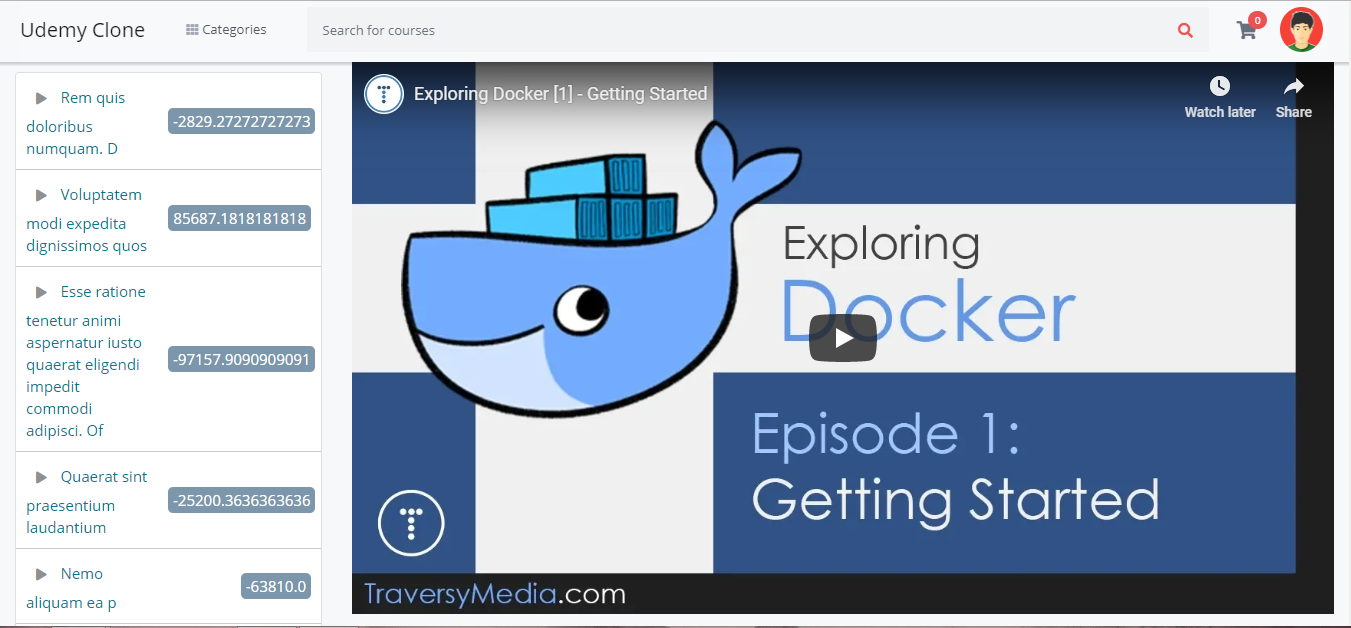
Task: Click duration badge -2829.27272727273
Action: tap(241, 122)
